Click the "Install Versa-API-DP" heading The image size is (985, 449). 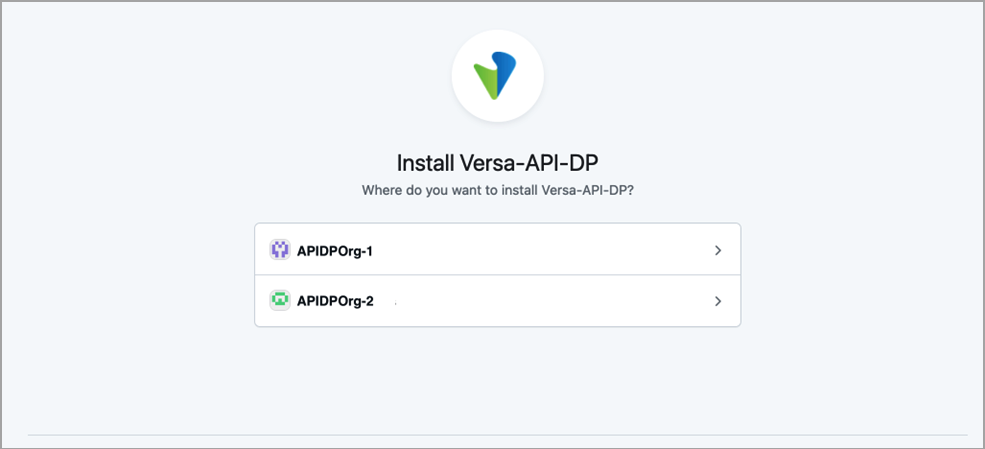click(497, 163)
